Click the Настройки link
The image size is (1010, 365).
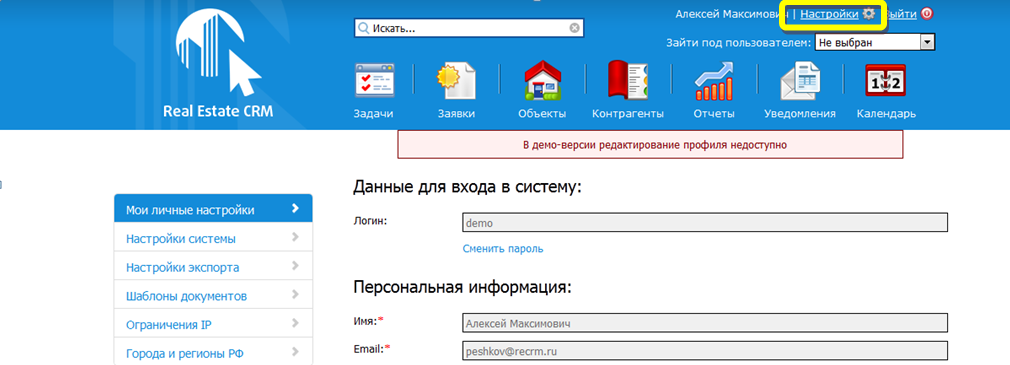point(829,14)
